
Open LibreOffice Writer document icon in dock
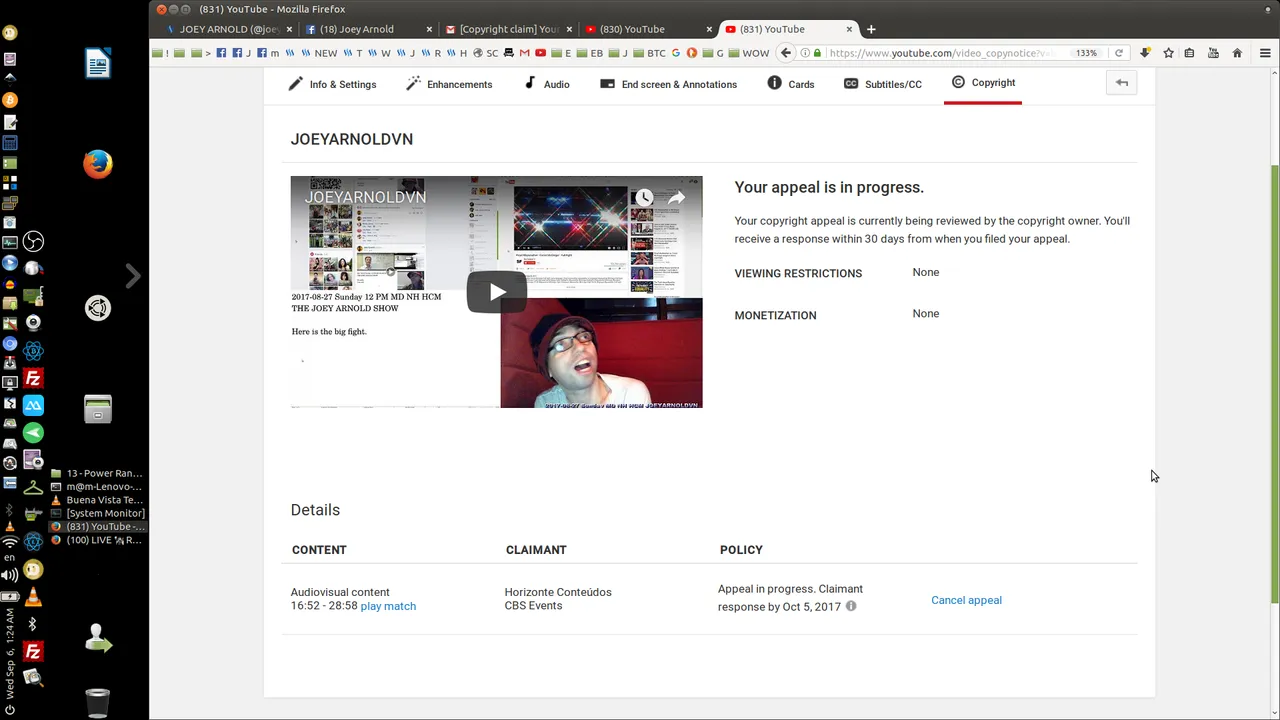click(x=98, y=64)
